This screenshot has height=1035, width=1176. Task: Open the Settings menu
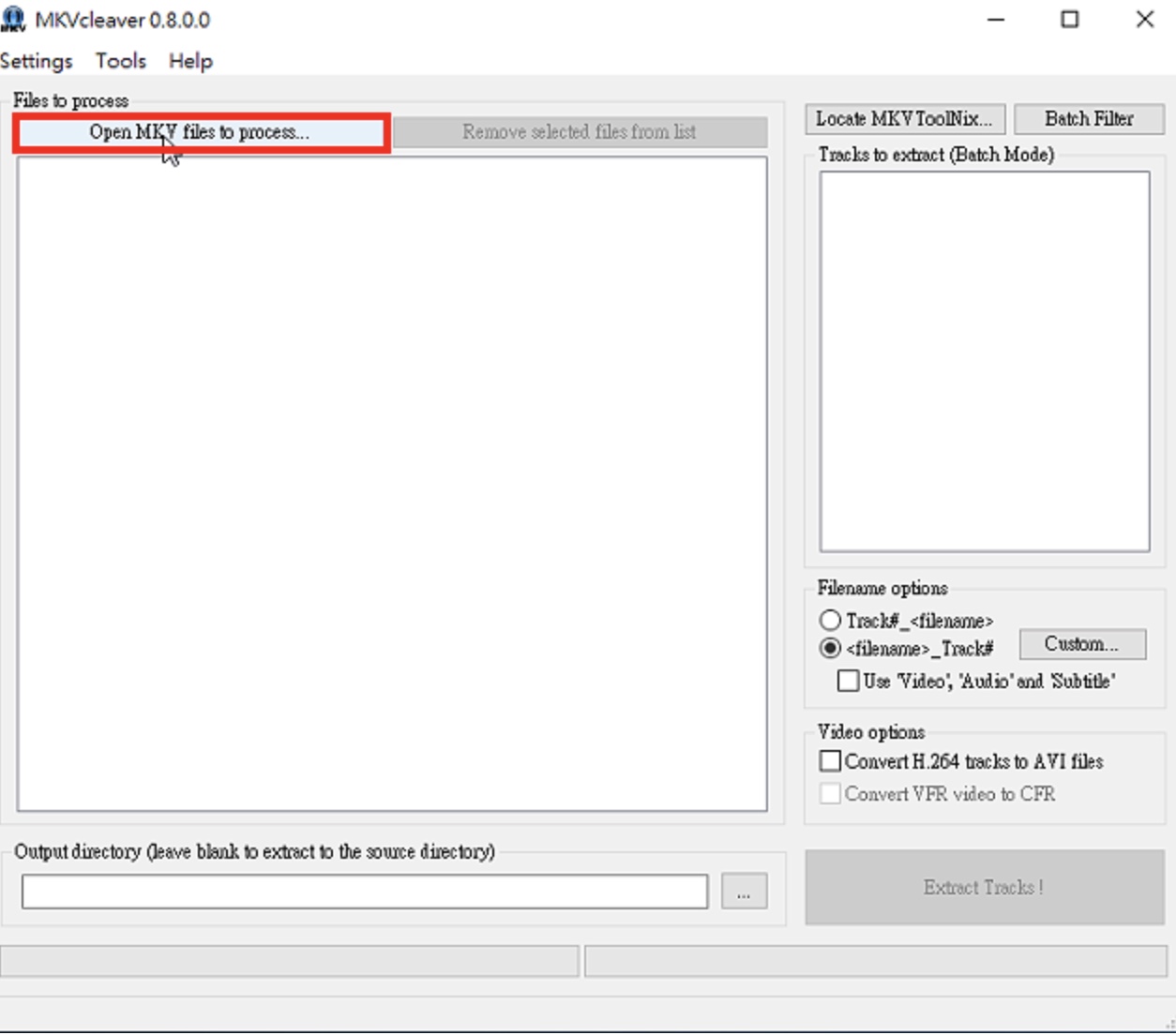click(x=37, y=61)
